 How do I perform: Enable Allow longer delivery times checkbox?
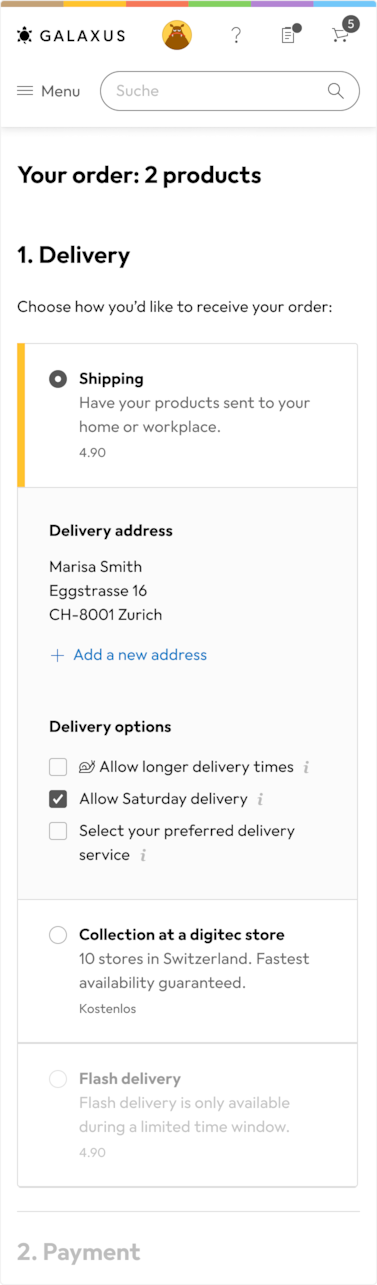click(58, 767)
